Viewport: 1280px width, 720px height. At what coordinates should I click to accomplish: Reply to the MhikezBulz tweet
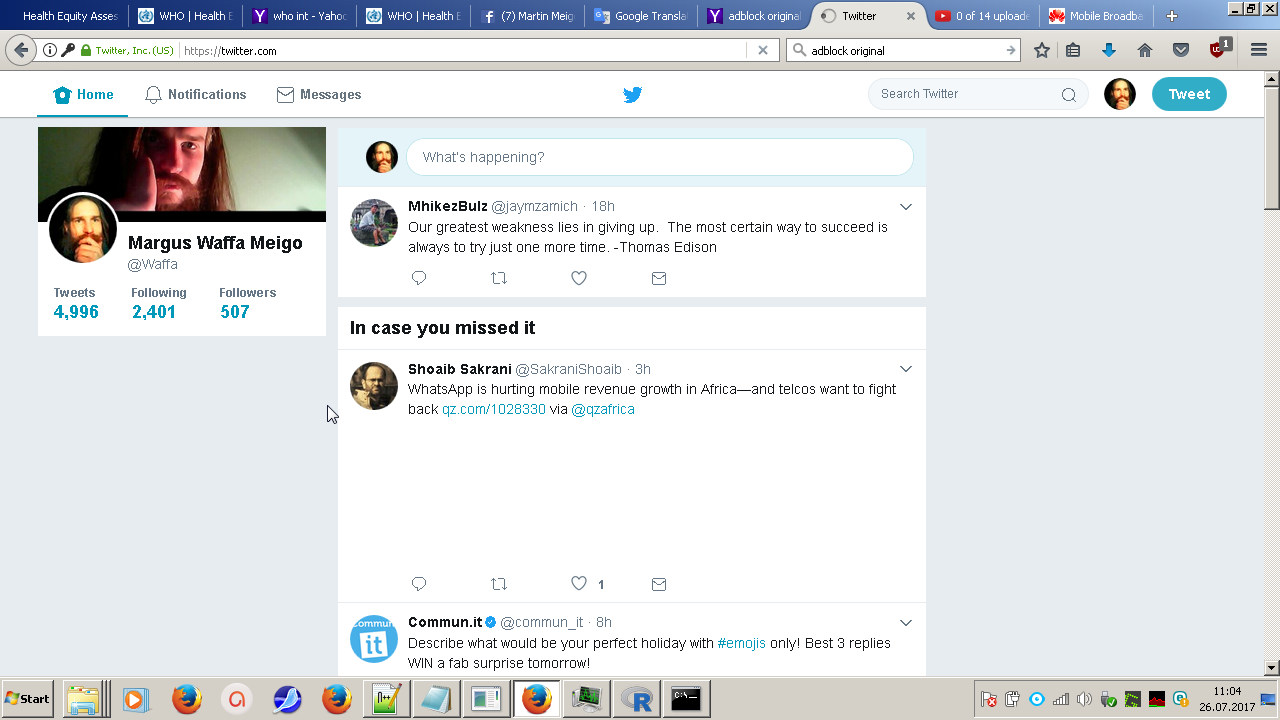[x=419, y=278]
